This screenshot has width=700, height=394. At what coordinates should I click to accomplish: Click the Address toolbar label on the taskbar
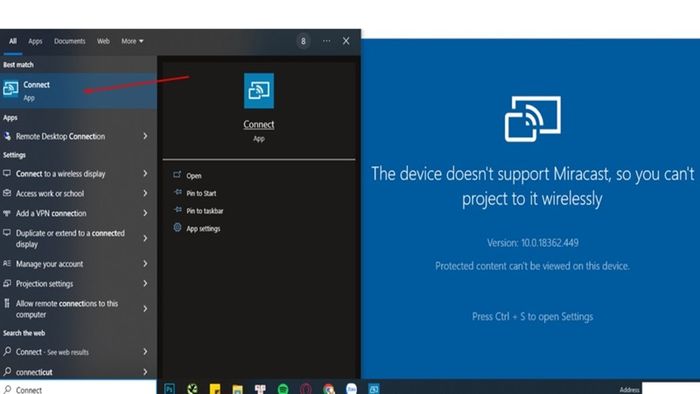[629, 390]
